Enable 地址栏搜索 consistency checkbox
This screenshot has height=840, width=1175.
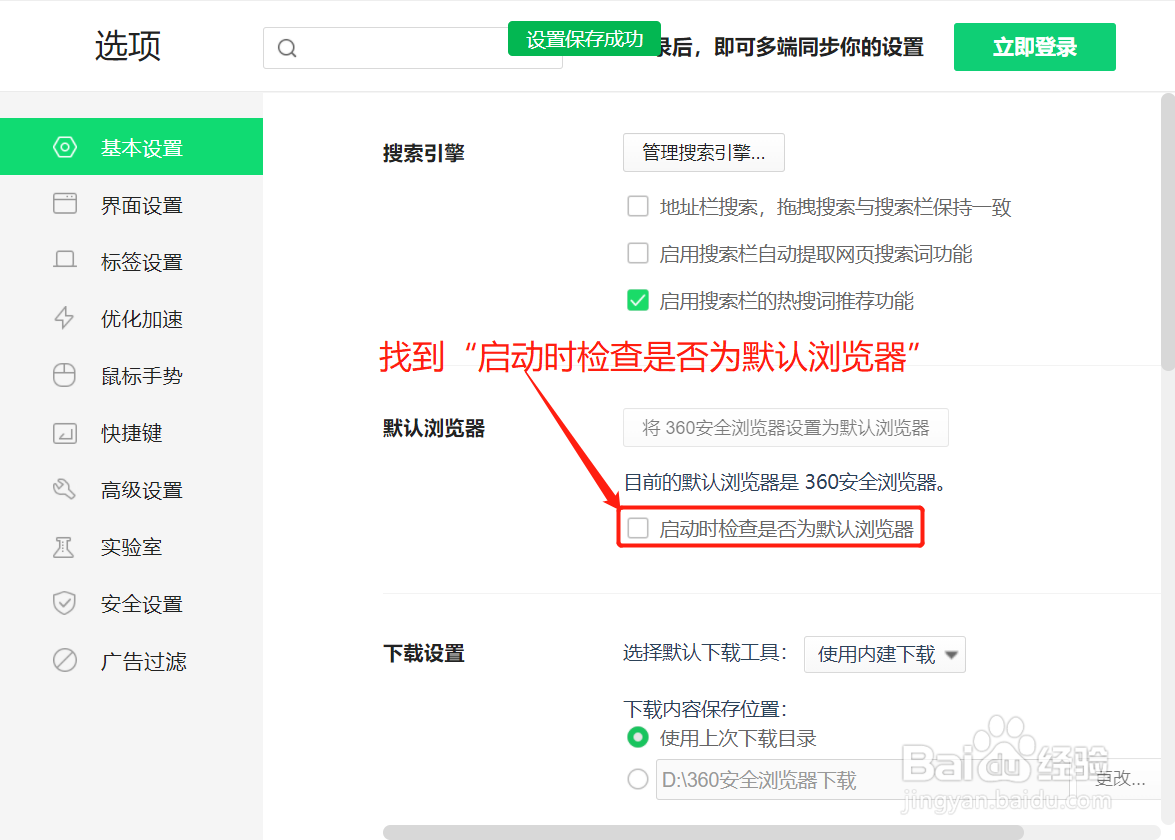638,206
